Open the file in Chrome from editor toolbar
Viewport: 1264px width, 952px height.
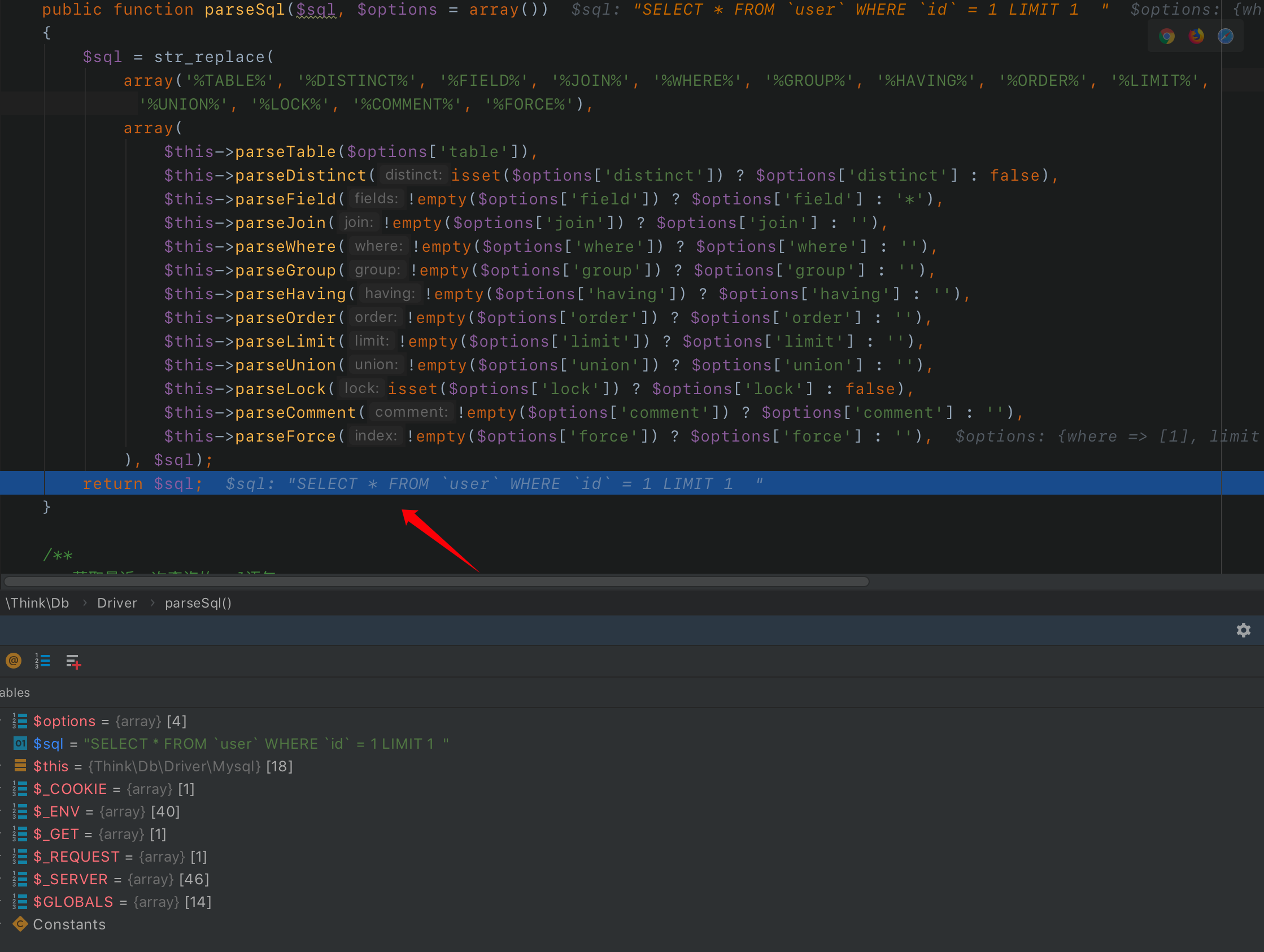pyautogui.click(x=1166, y=36)
